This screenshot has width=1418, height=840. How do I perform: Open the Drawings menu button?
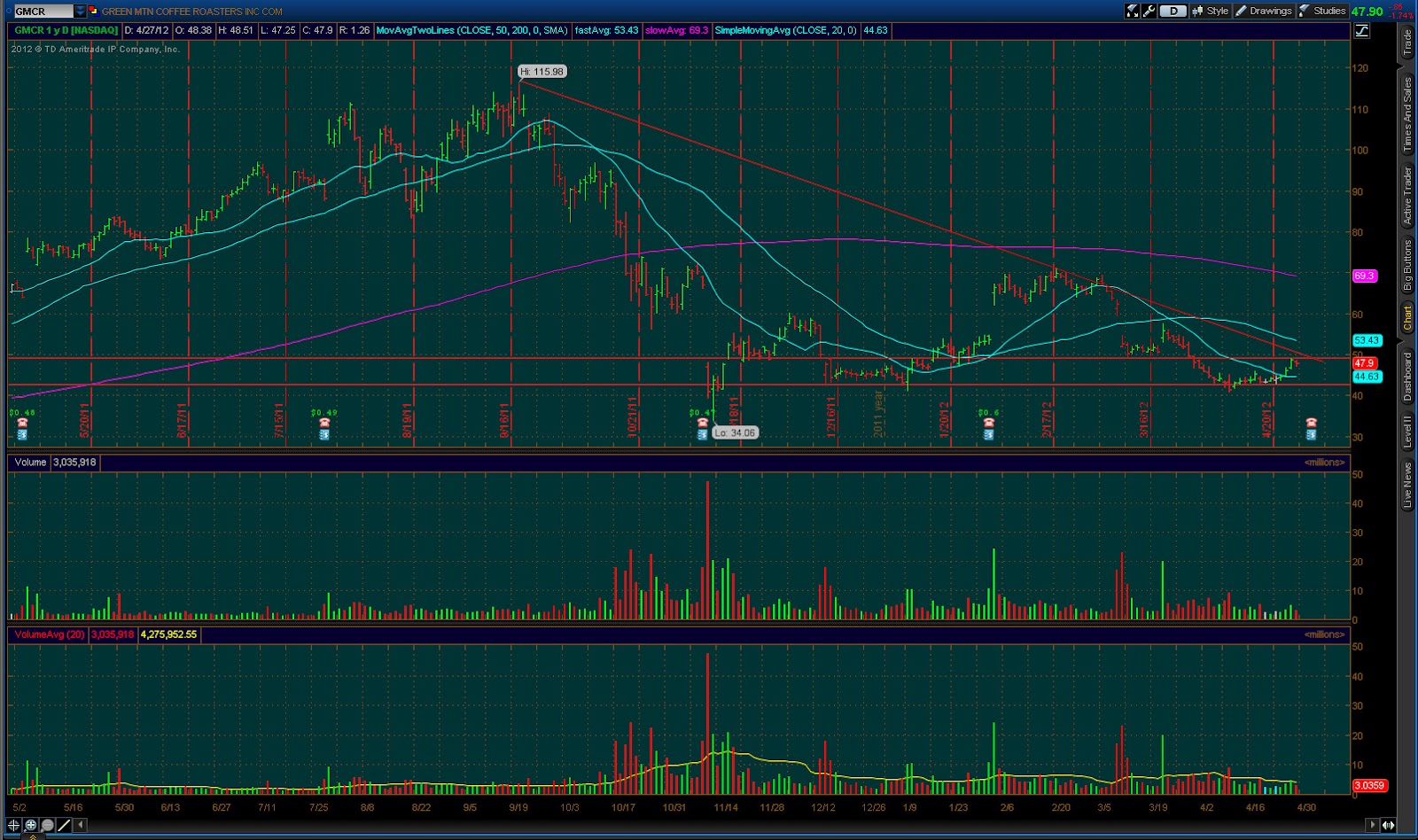click(x=1264, y=11)
